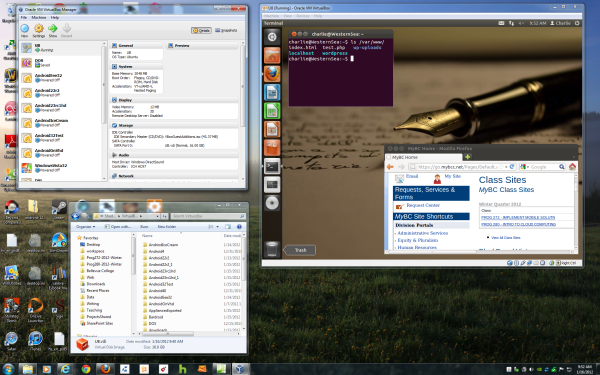Open My Site link on MyBC page
This screenshot has height=375, width=600.
(452, 176)
